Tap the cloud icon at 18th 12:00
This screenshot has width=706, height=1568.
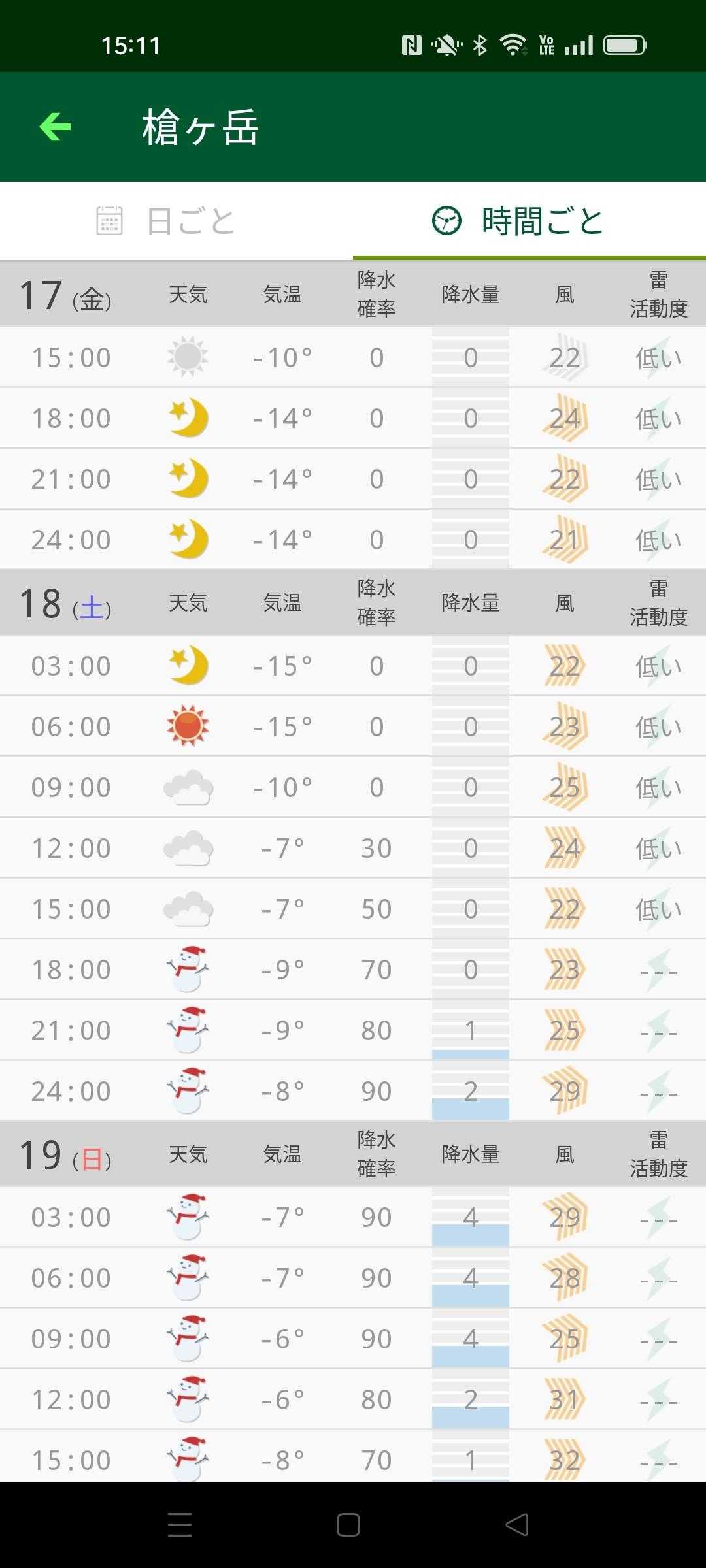188,848
